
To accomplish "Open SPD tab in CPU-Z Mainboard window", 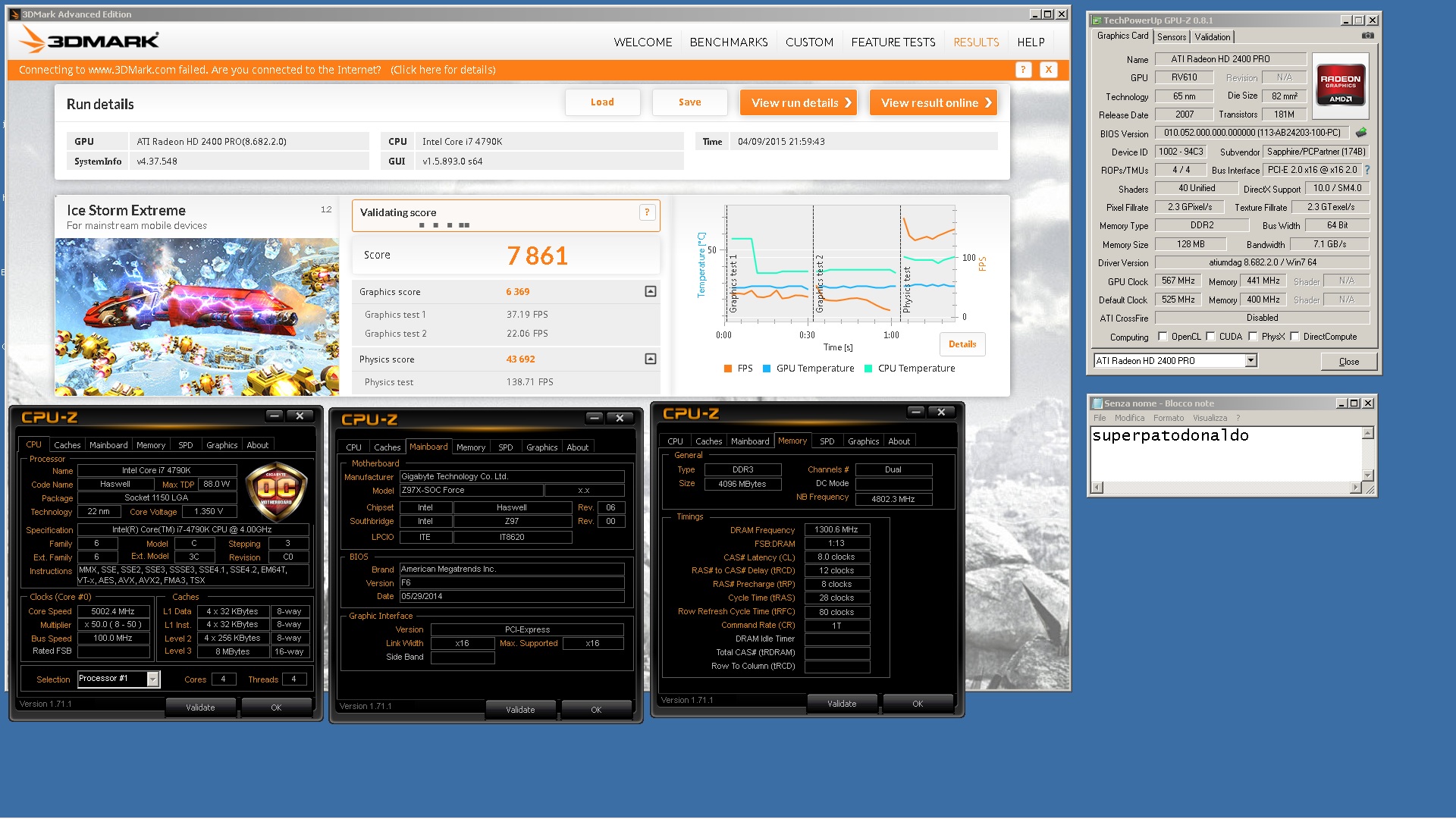I will click(x=505, y=447).
